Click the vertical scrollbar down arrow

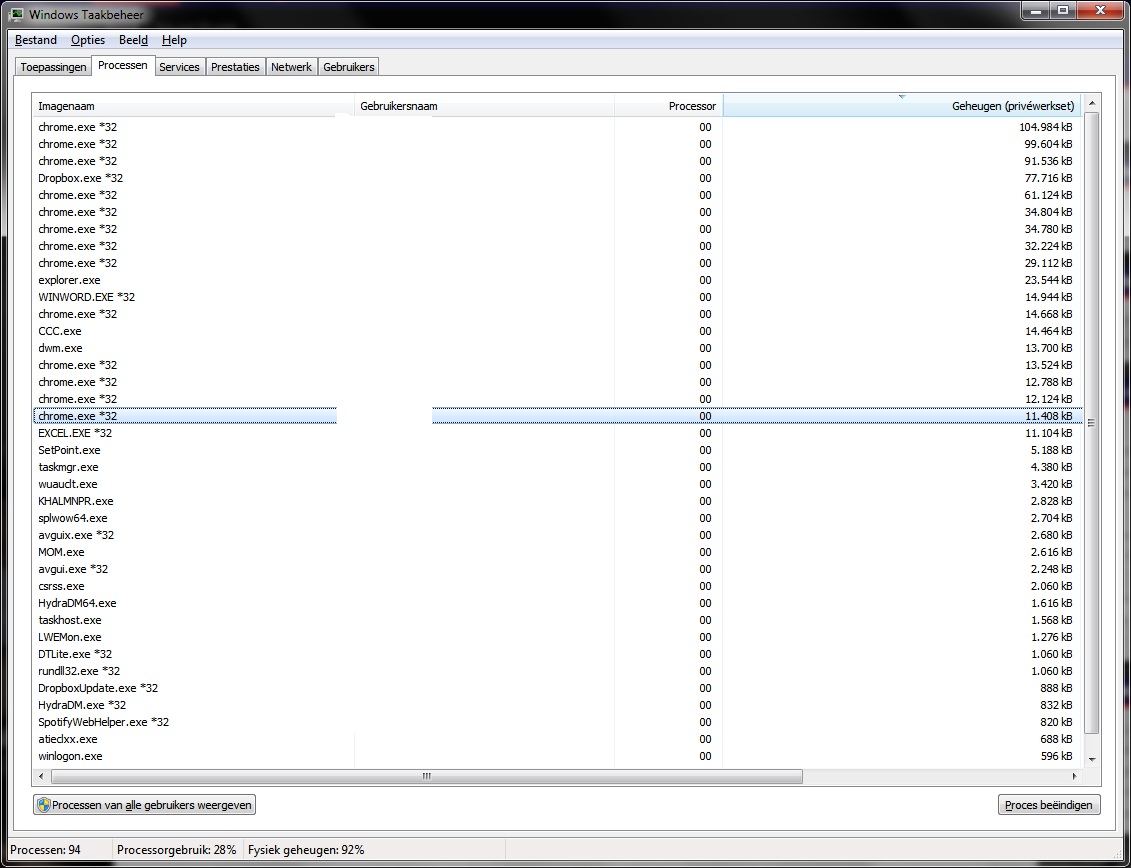[x=1092, y=759]
